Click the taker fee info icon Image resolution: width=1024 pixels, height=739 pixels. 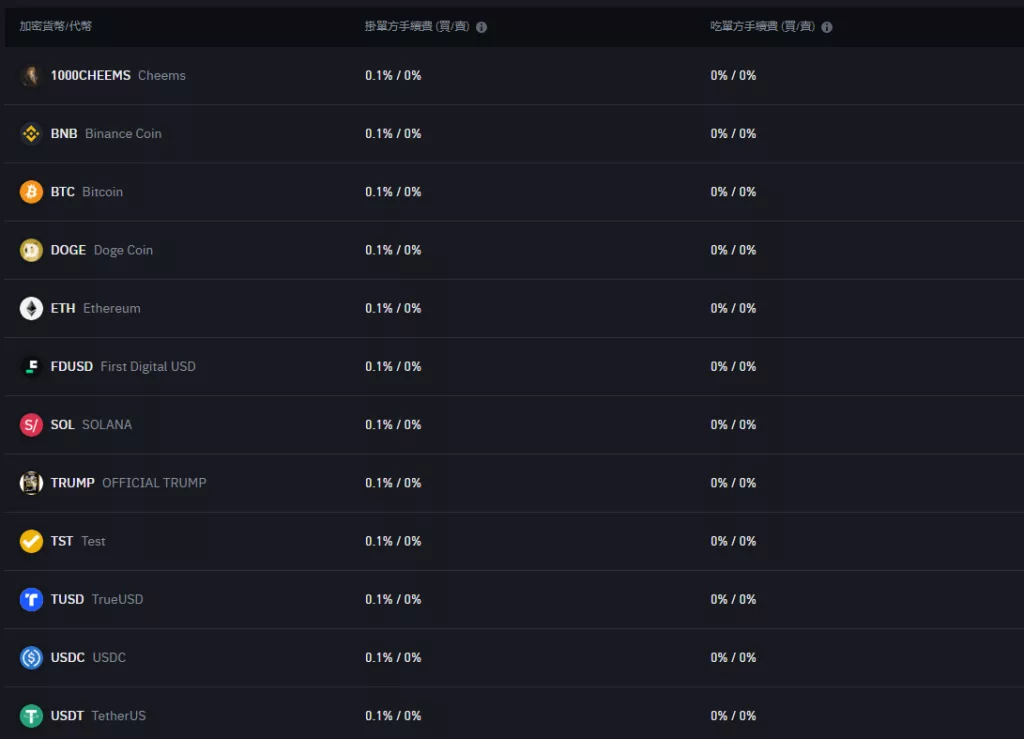827,27
